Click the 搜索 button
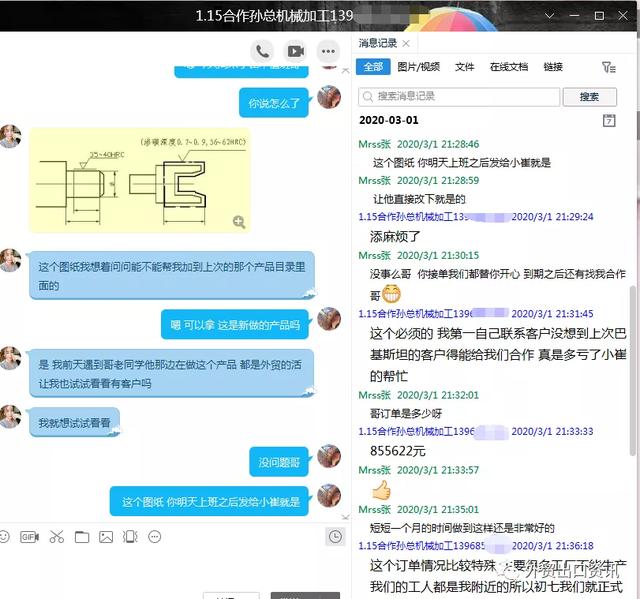Viewport: 640px width, 599px height. [x=589, y=97]
